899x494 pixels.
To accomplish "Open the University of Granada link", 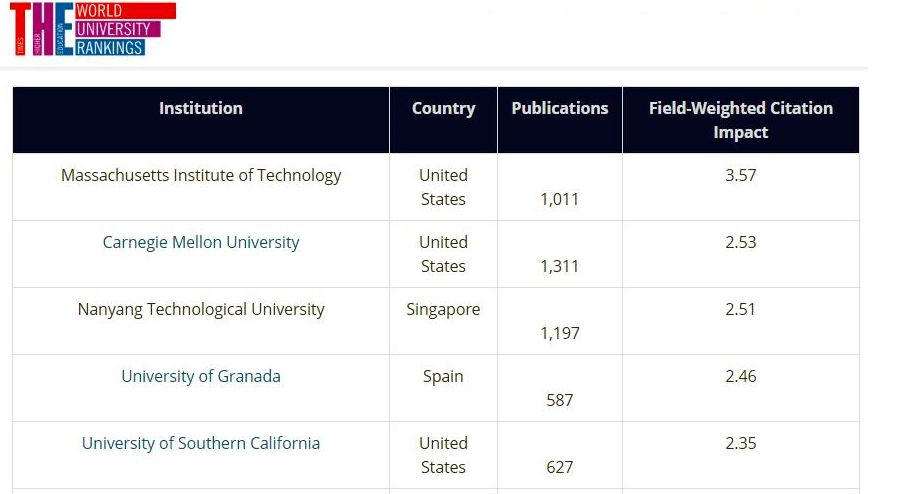I will tap(201, 377).
